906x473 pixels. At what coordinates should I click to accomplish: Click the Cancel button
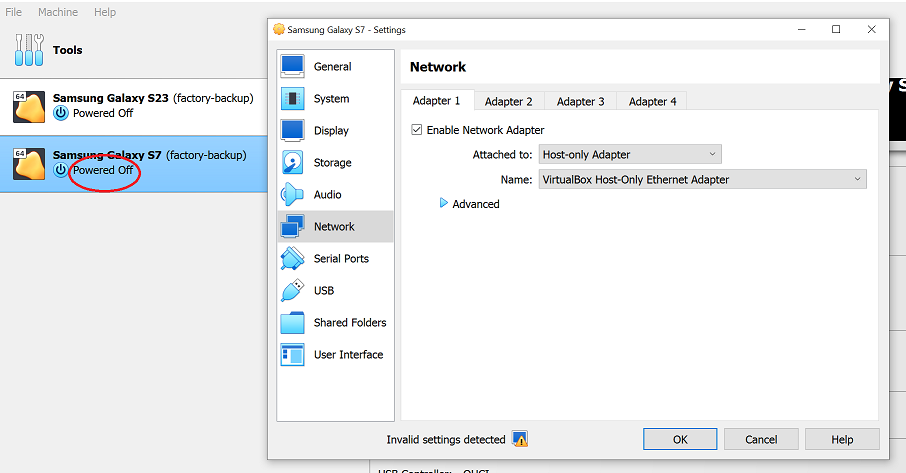(761, 440)
